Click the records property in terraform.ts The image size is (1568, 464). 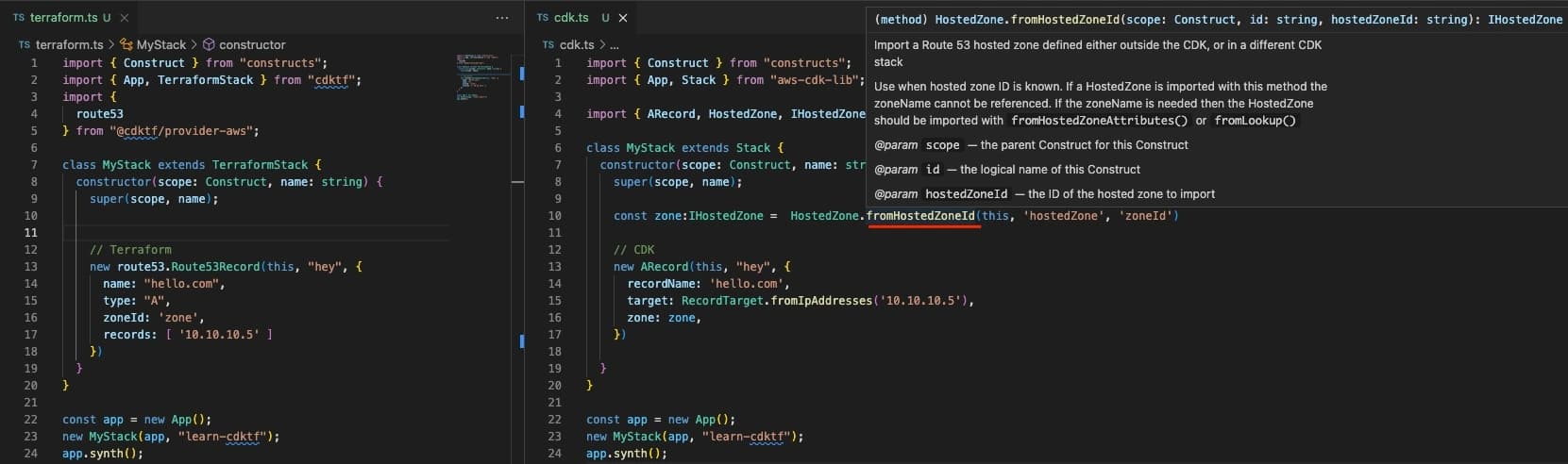pos(127,335)
